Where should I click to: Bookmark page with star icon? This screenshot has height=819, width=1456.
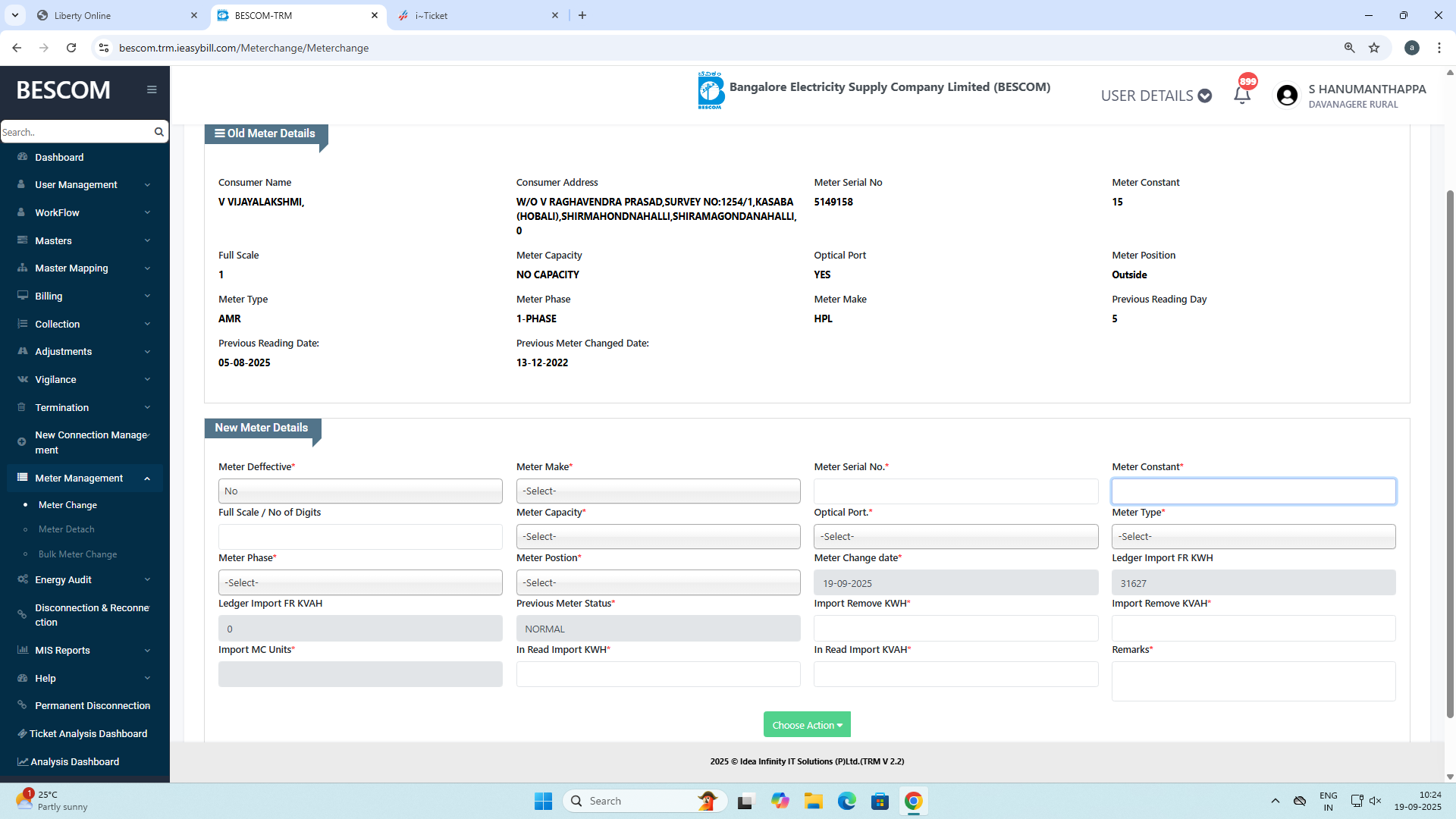1374,48
